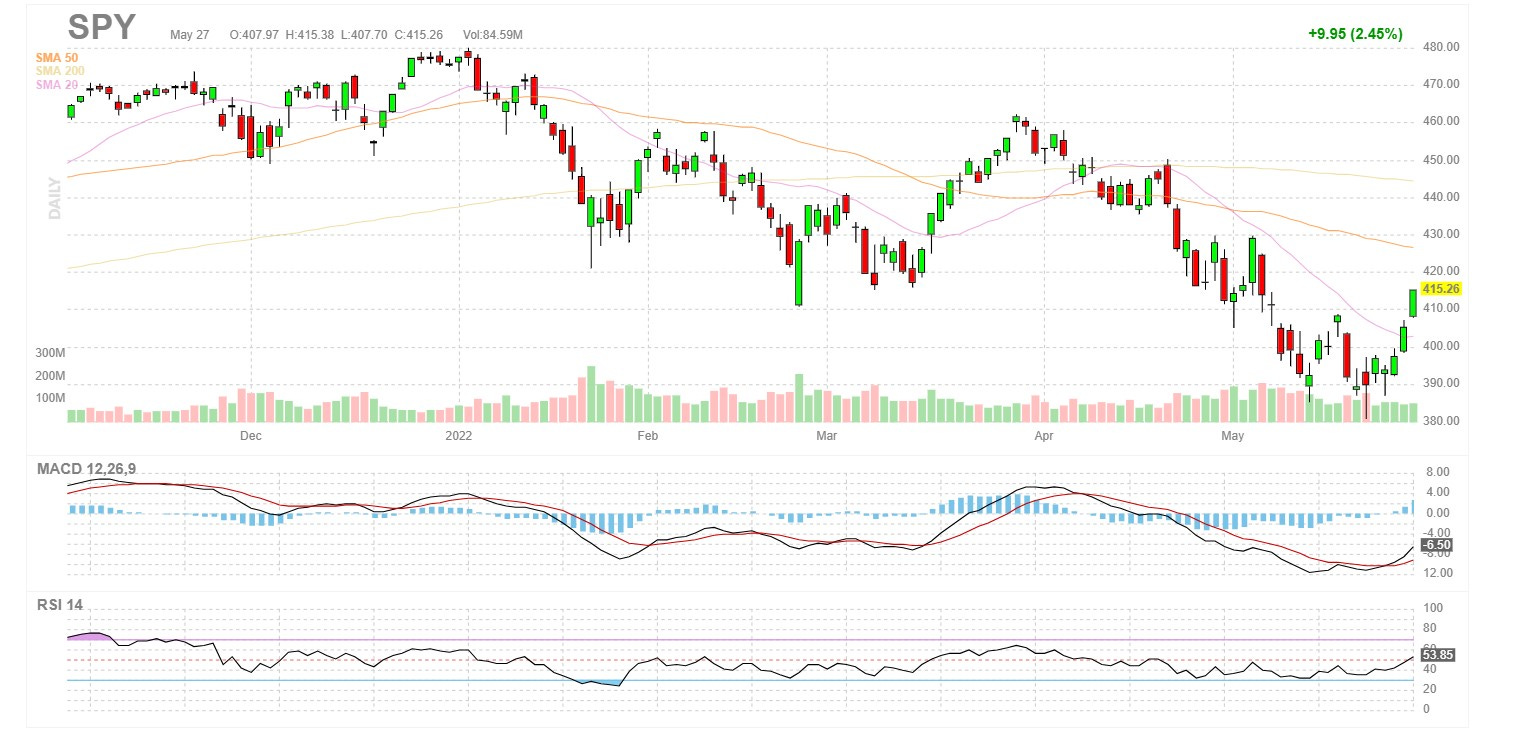Click the RSI axis label 20
The height and width of the screenshot is (732, 1516).
(x=1430, y=689)
